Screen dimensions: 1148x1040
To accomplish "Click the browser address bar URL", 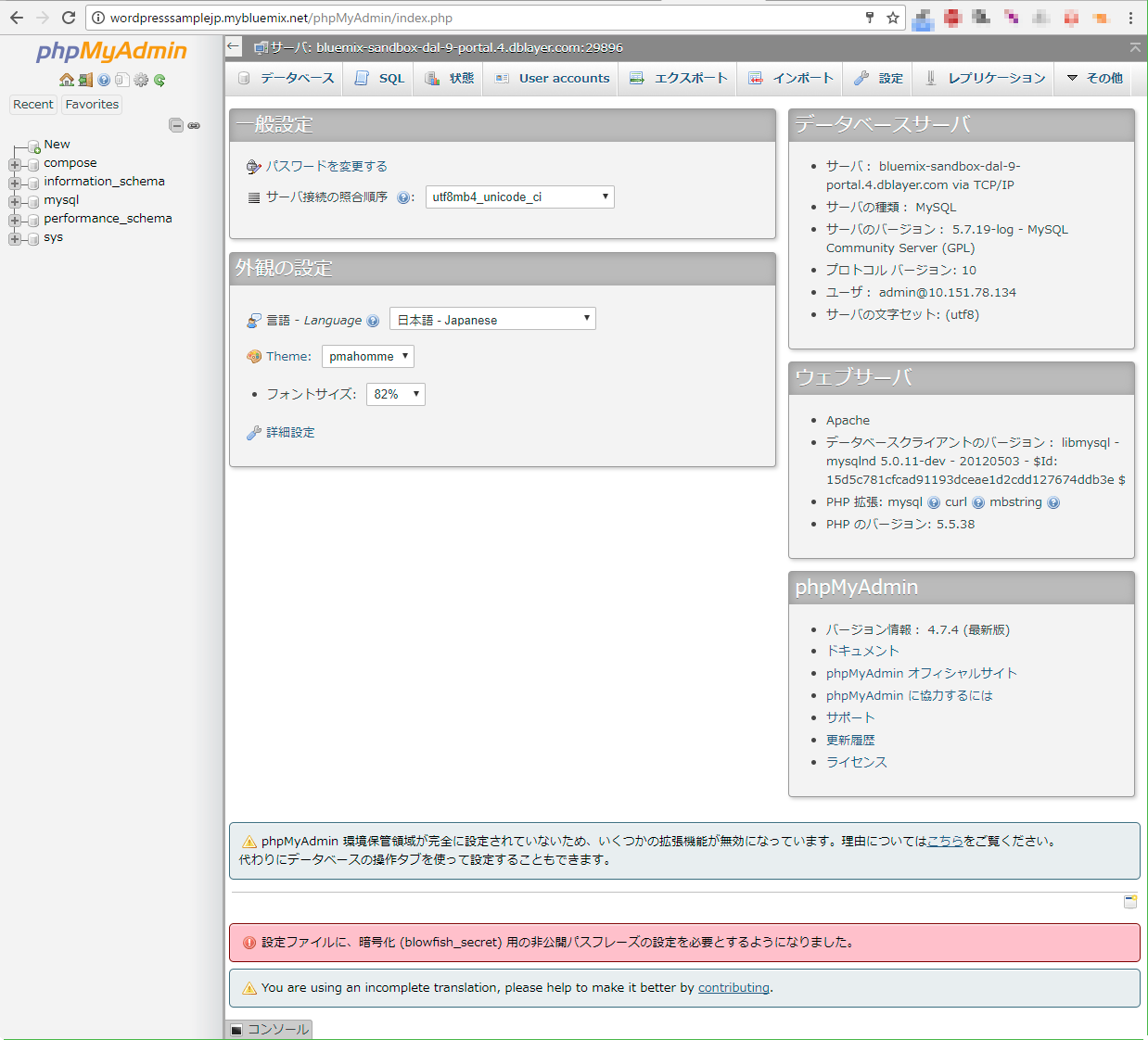I will point(281,18).
